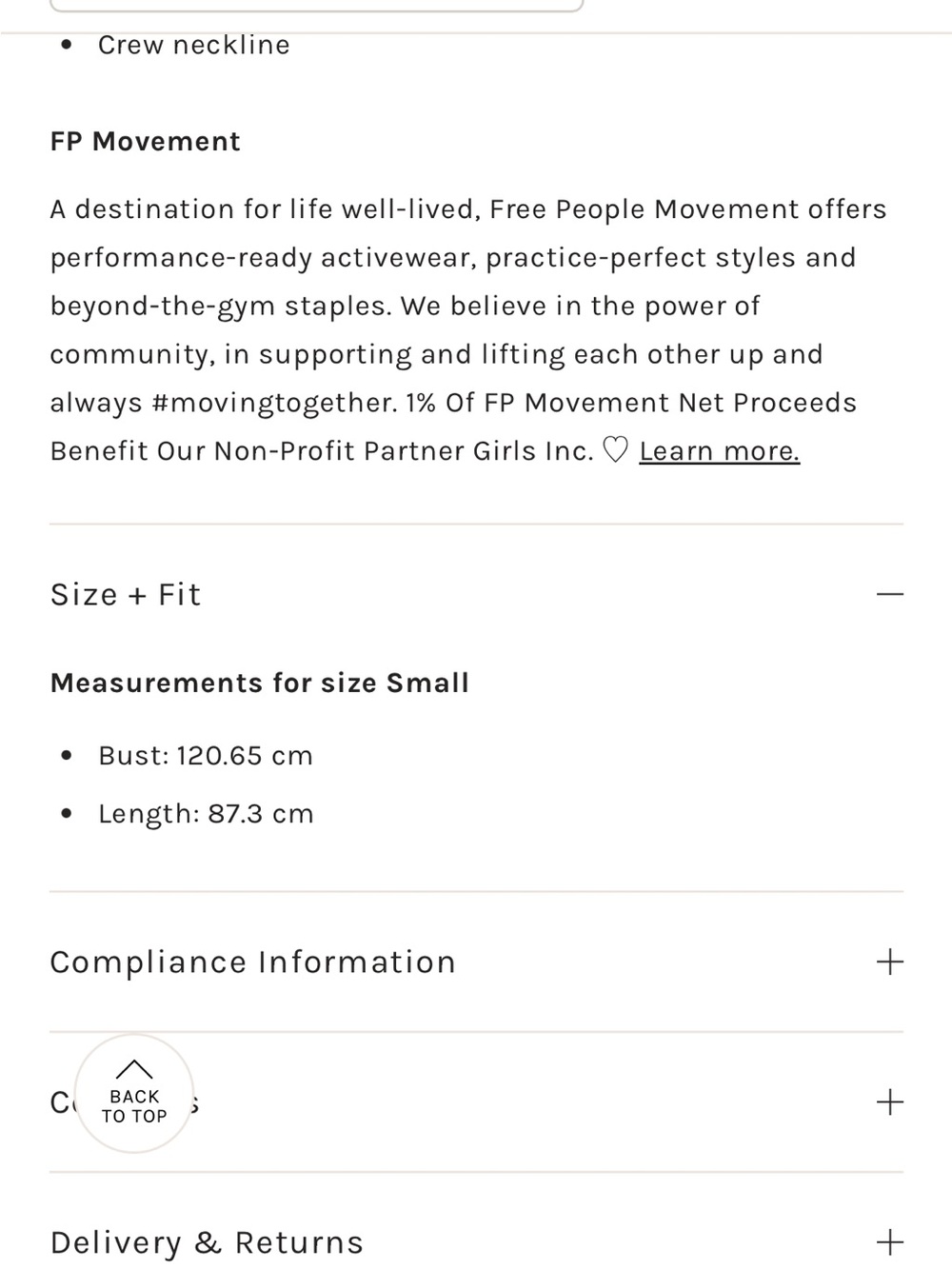Select the Bust: 120.65 cm measurement
This screenshot has height=1269, width=952.
[x=206, y=756]
